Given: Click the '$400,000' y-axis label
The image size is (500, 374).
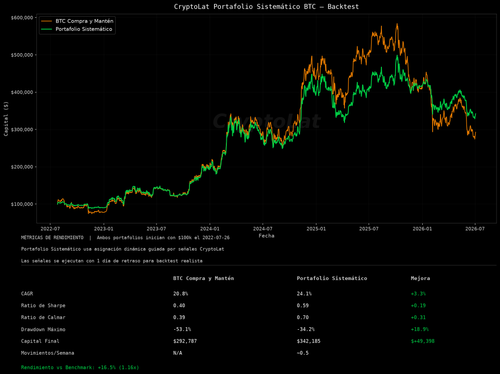Looking at the screenshot, I should click(22, 92).
